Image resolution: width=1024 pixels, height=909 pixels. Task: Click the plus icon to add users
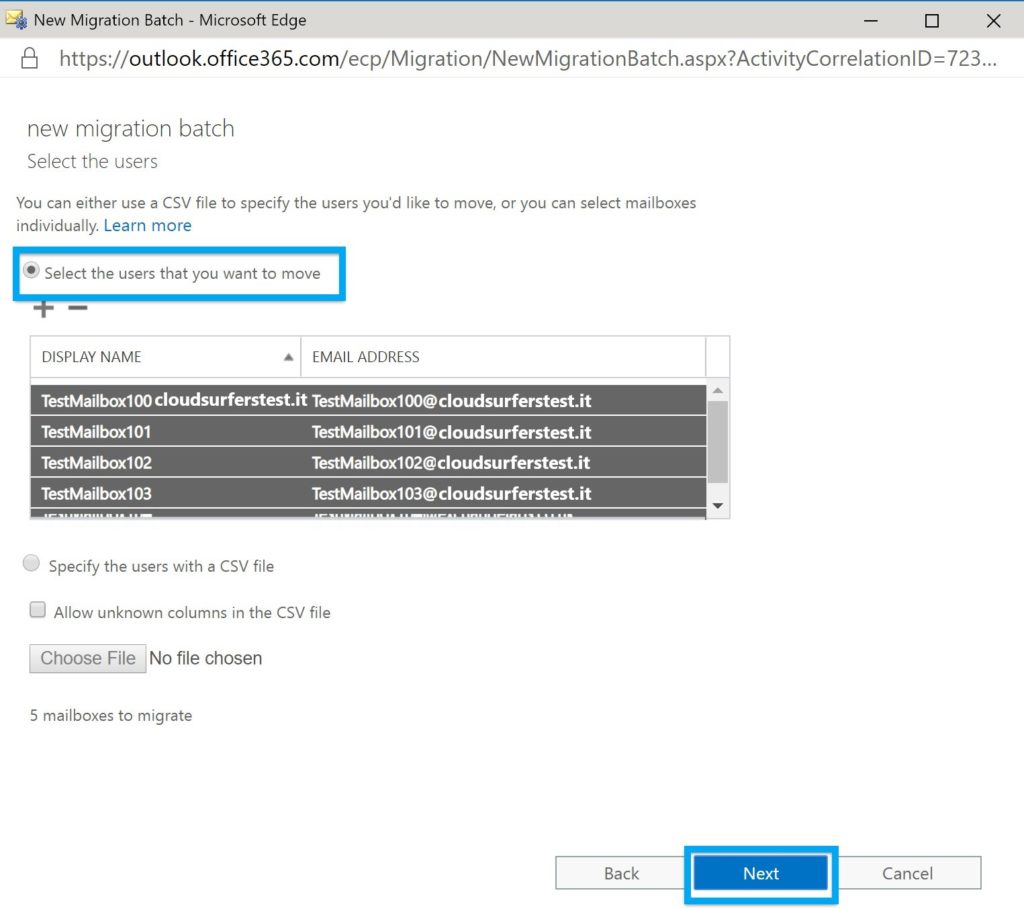point(44,308)
